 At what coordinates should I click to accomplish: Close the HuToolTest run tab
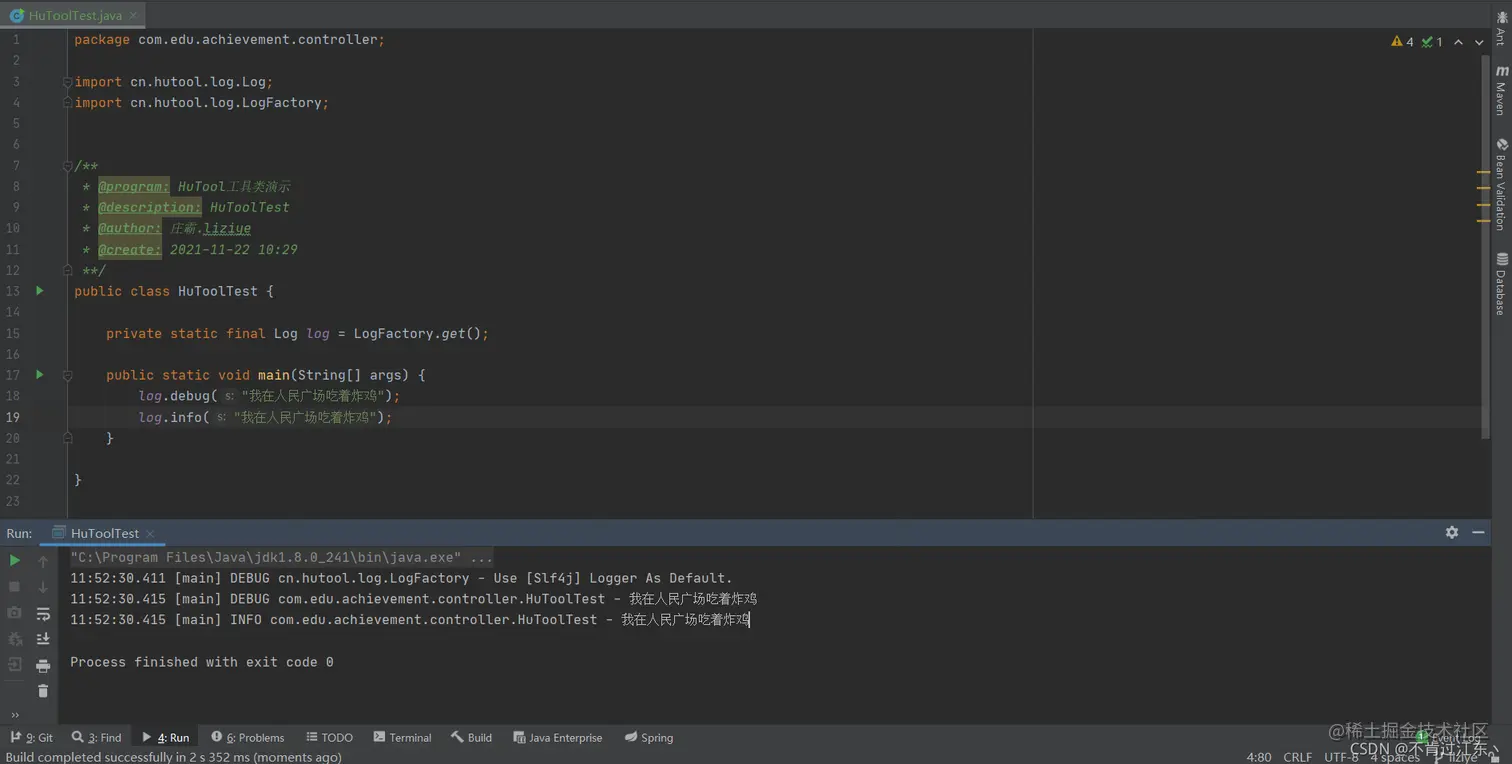pos(150,534)
